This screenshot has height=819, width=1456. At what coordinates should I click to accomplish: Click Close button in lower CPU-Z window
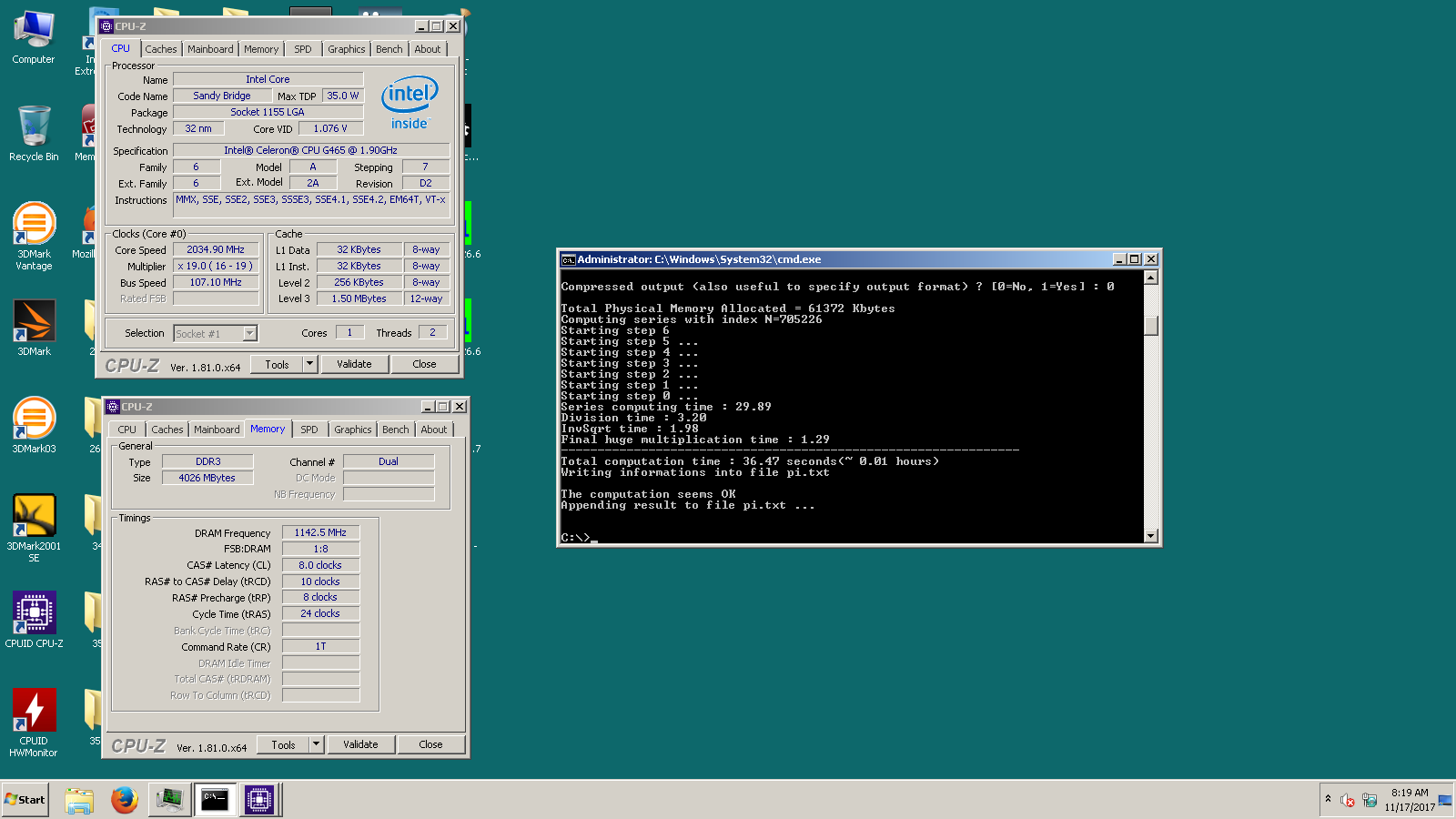[430, 744]
